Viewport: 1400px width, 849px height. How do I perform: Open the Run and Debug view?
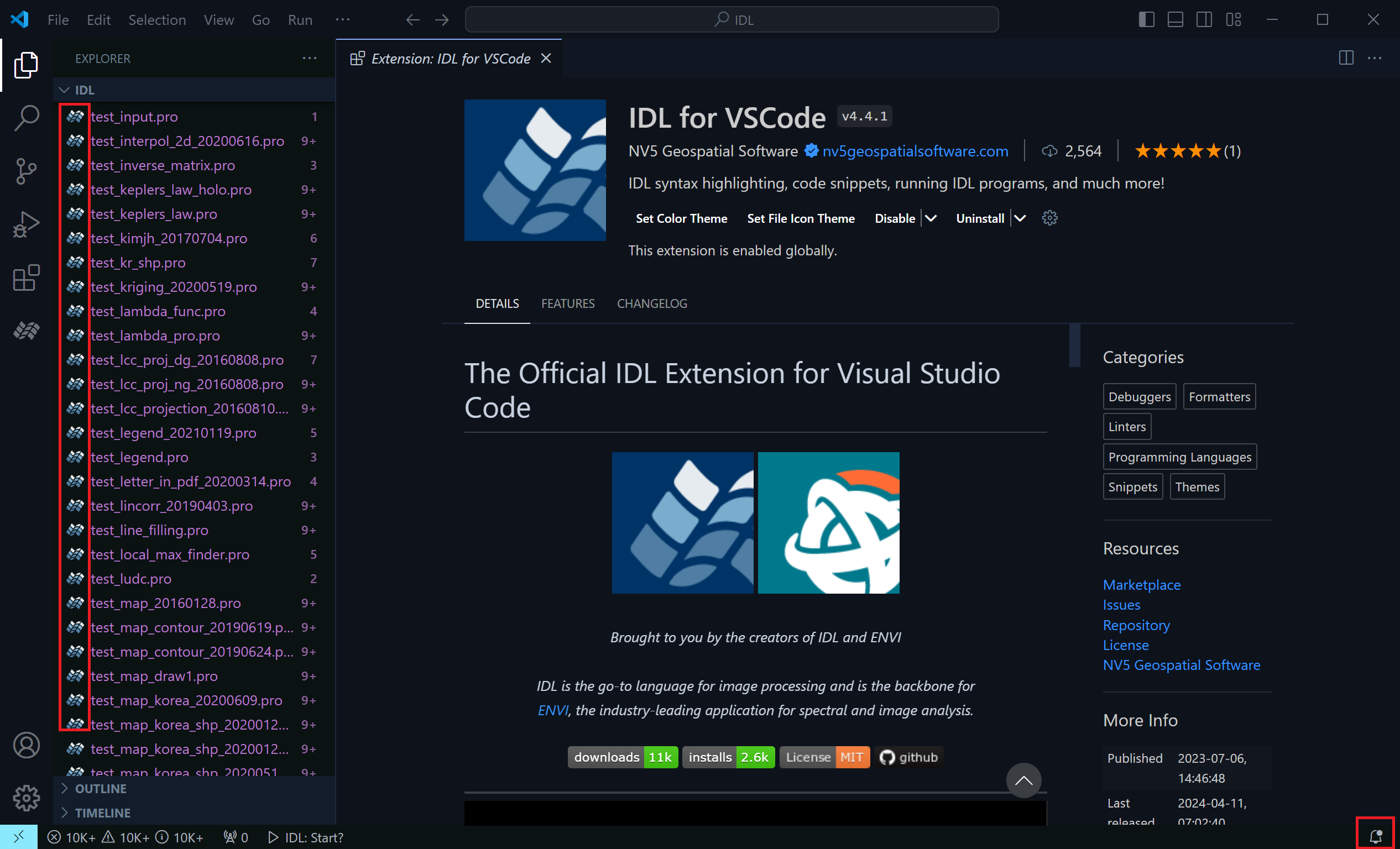point(26,224)
